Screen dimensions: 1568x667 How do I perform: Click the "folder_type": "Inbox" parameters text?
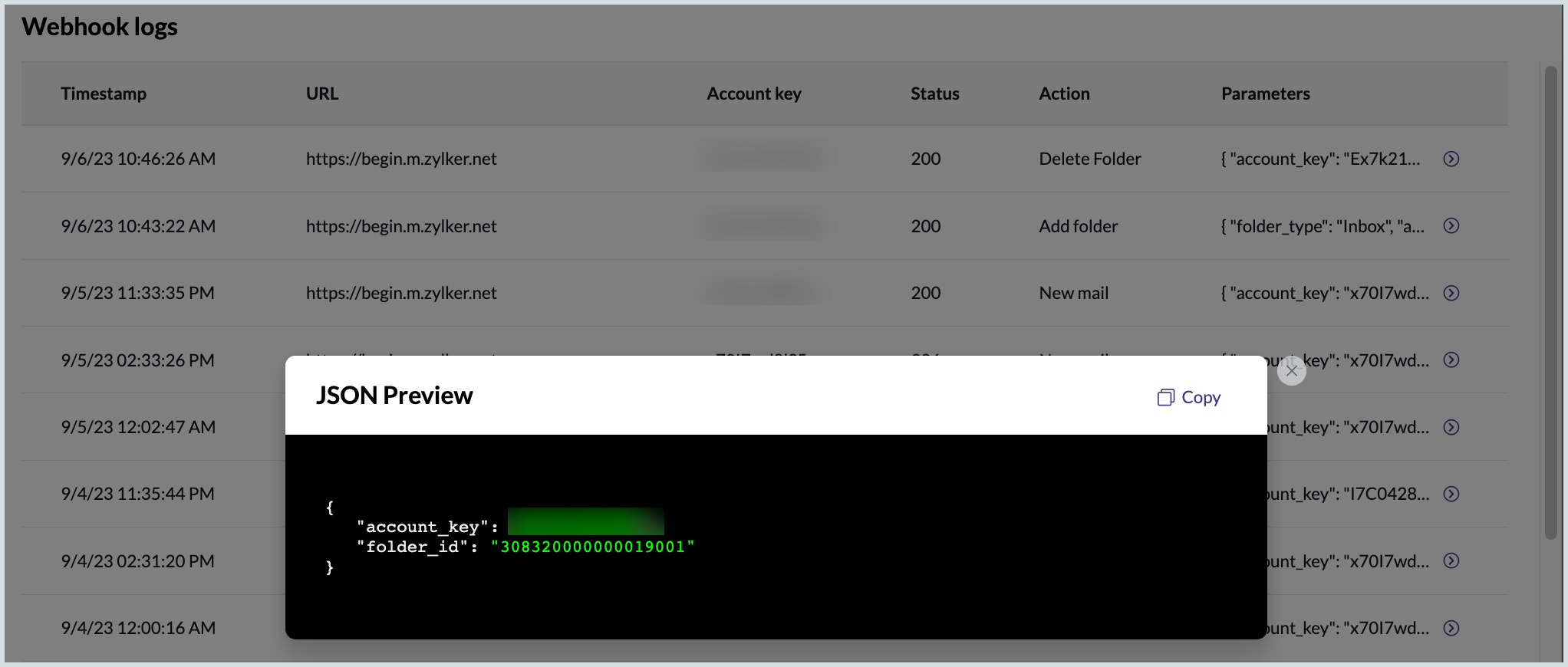tap(1323, 226)
